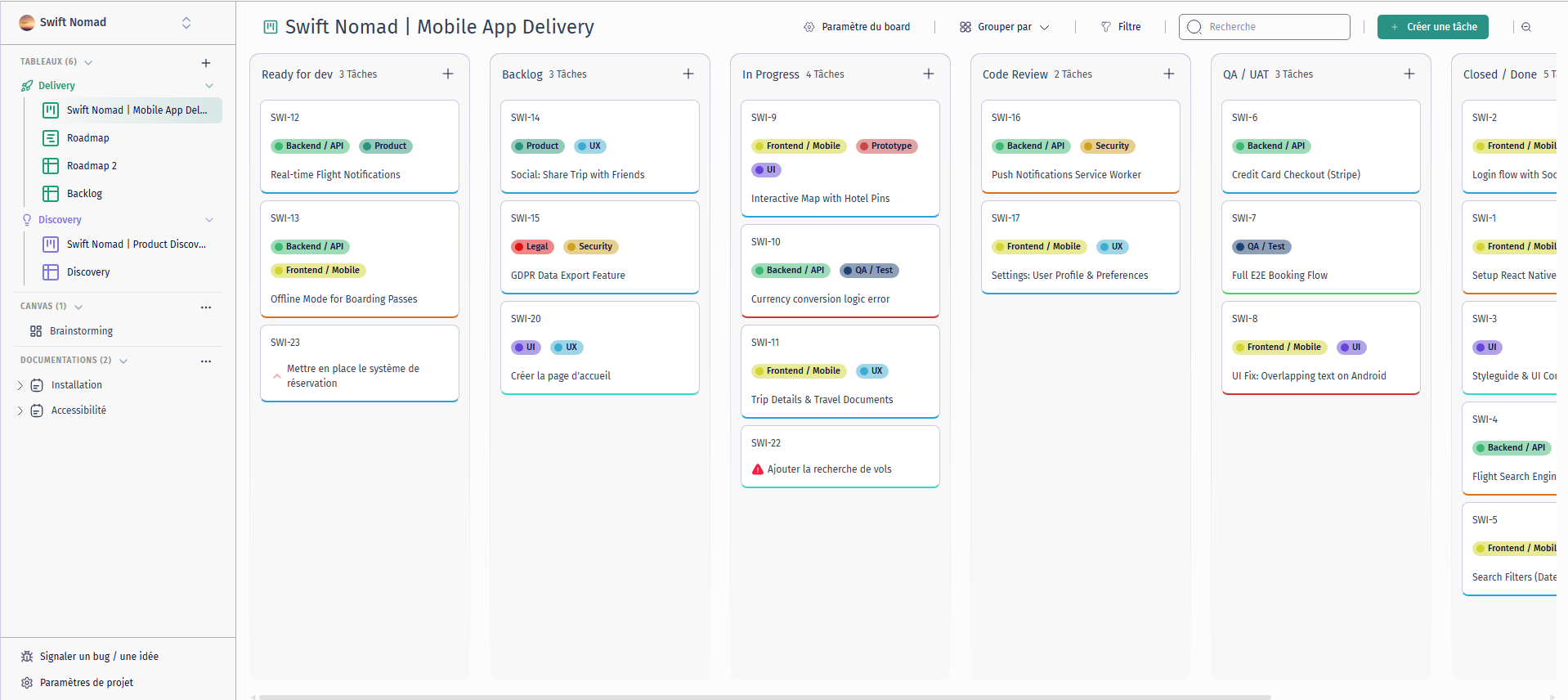
Task: Click the Delivery rocket icon
Action: [x=27, y=86]
